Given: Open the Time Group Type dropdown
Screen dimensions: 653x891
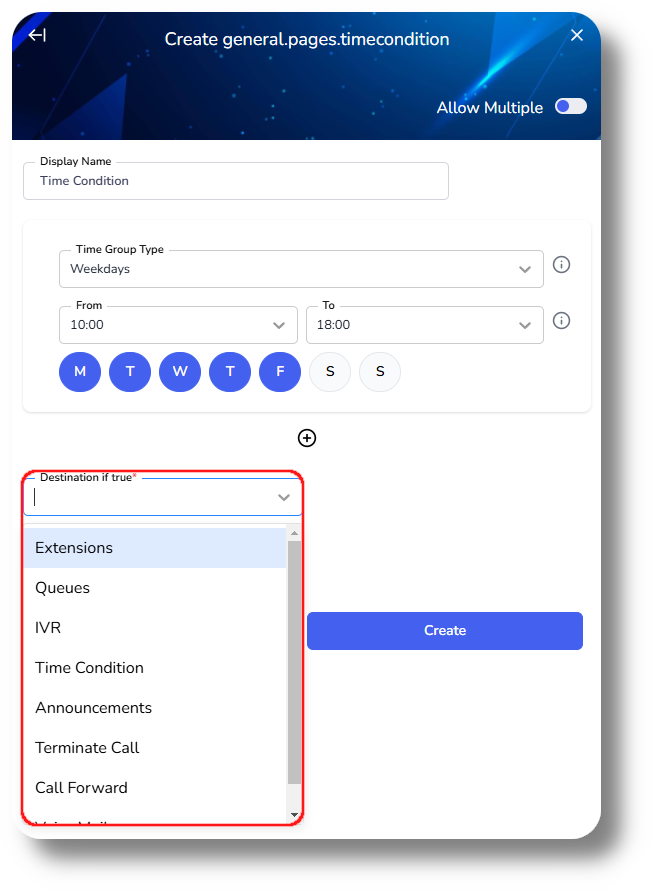Looking at the screenshot, I should (x=301, y=269).
